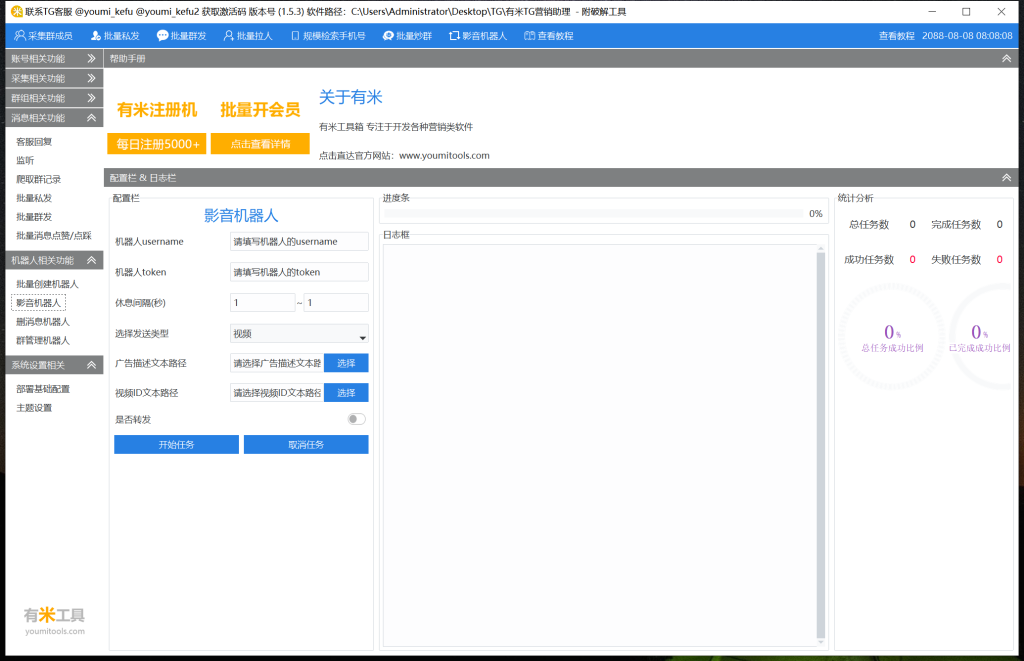Open the 批量拉人 toolbar item
Image resolution: width=1024 pixels, height=661 pixels.
248,36
